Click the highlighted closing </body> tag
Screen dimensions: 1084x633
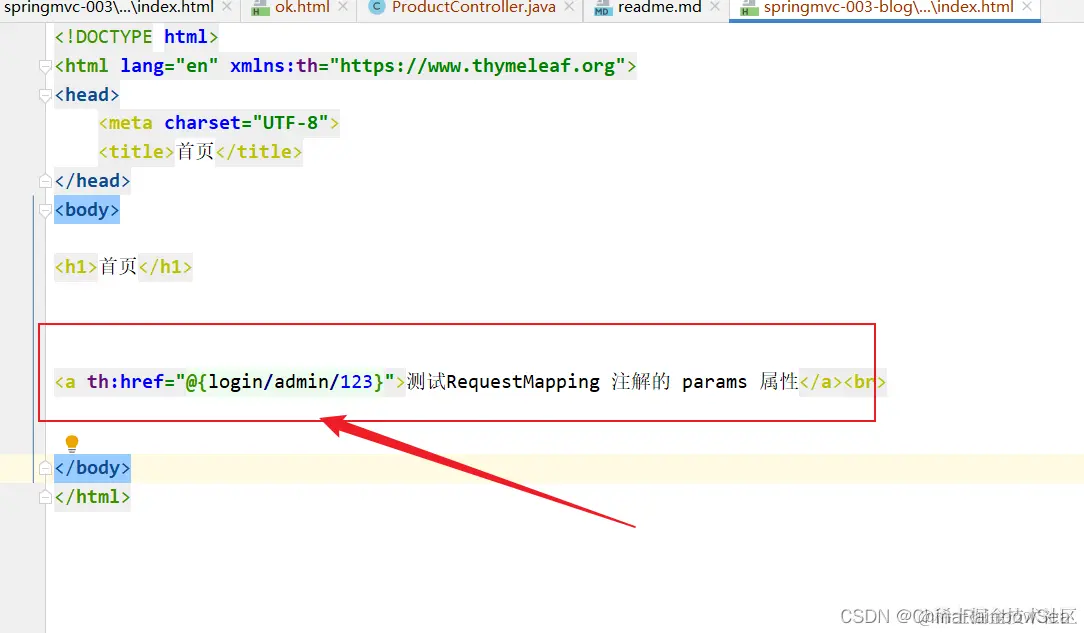[x=92, y=468]
